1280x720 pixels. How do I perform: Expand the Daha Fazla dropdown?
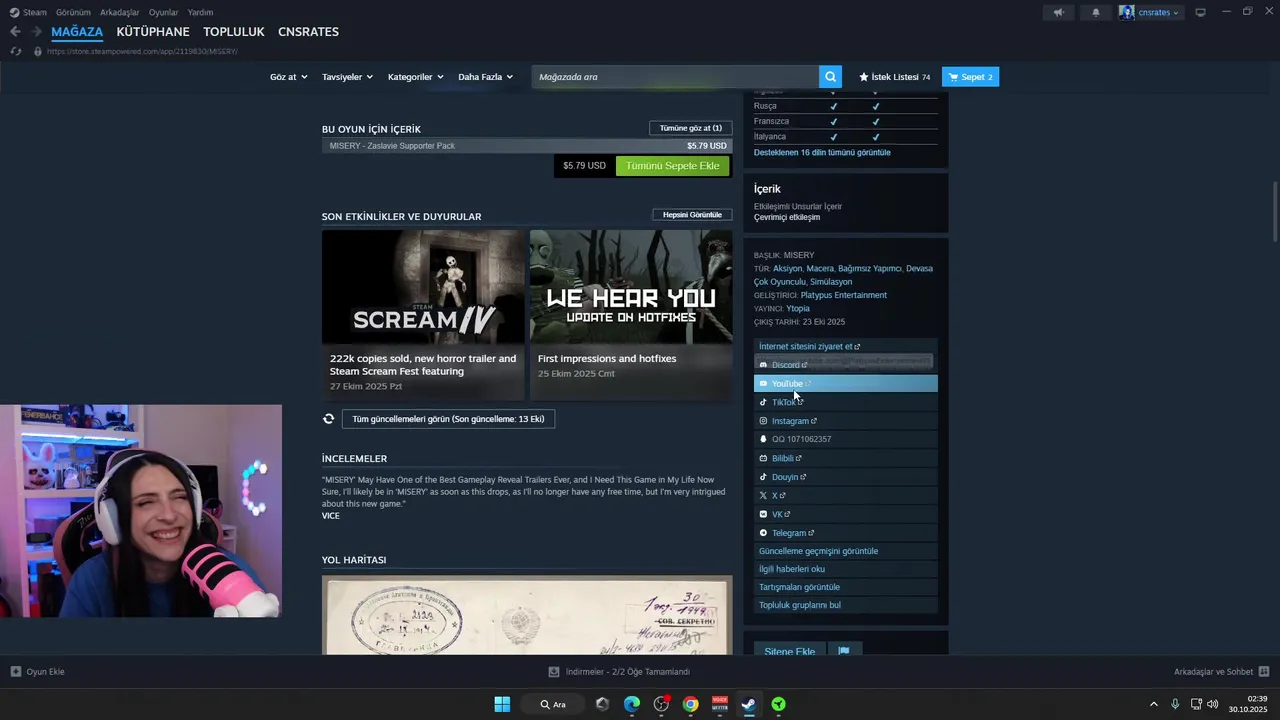tap(485, 77)
